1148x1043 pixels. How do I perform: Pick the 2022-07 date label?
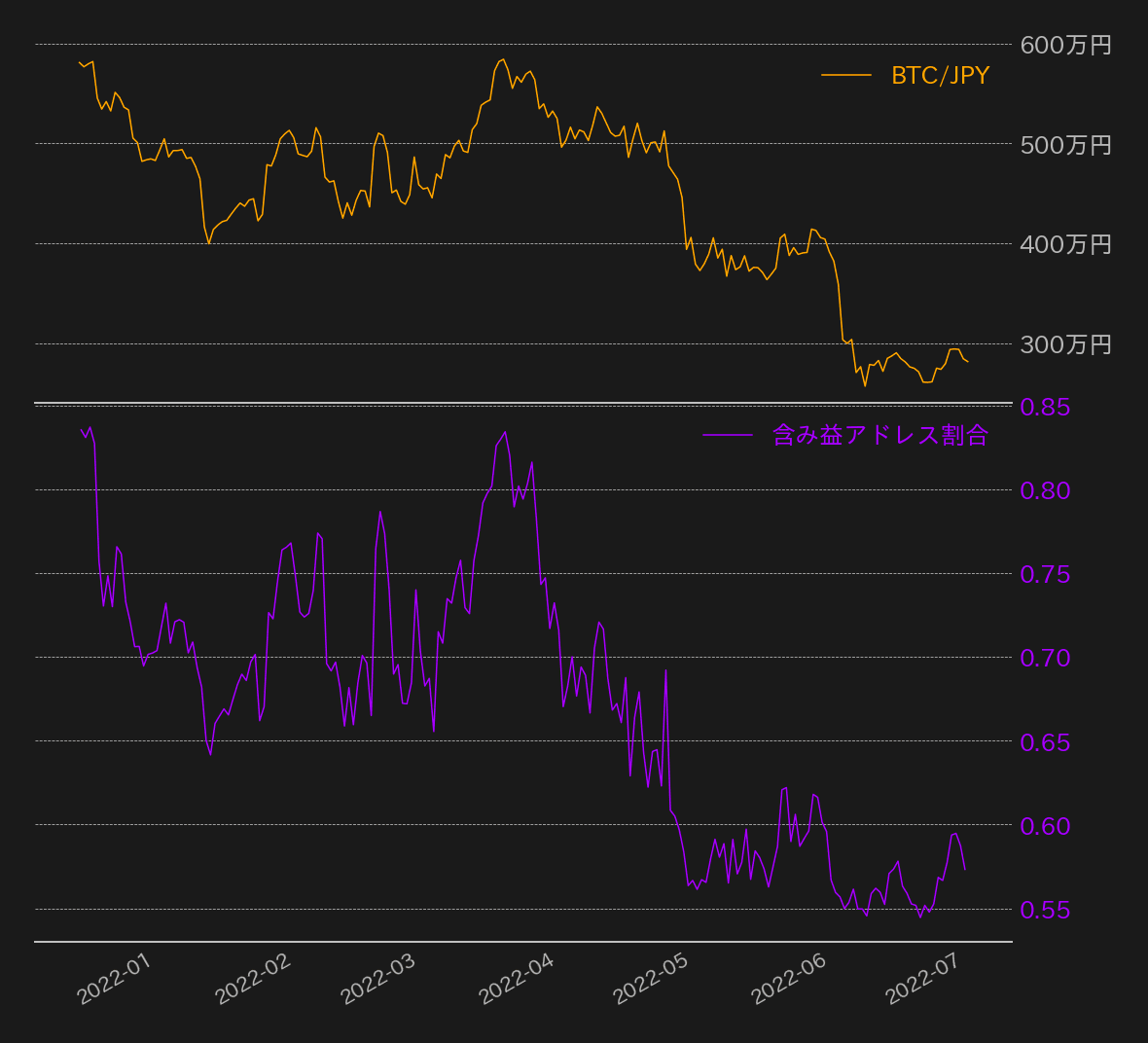922,979
